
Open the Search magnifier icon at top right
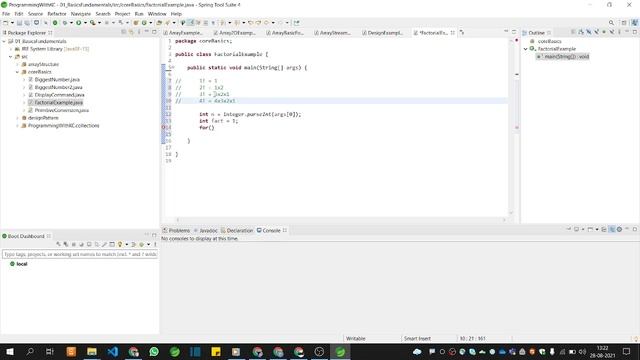click(x=611, y=23)
